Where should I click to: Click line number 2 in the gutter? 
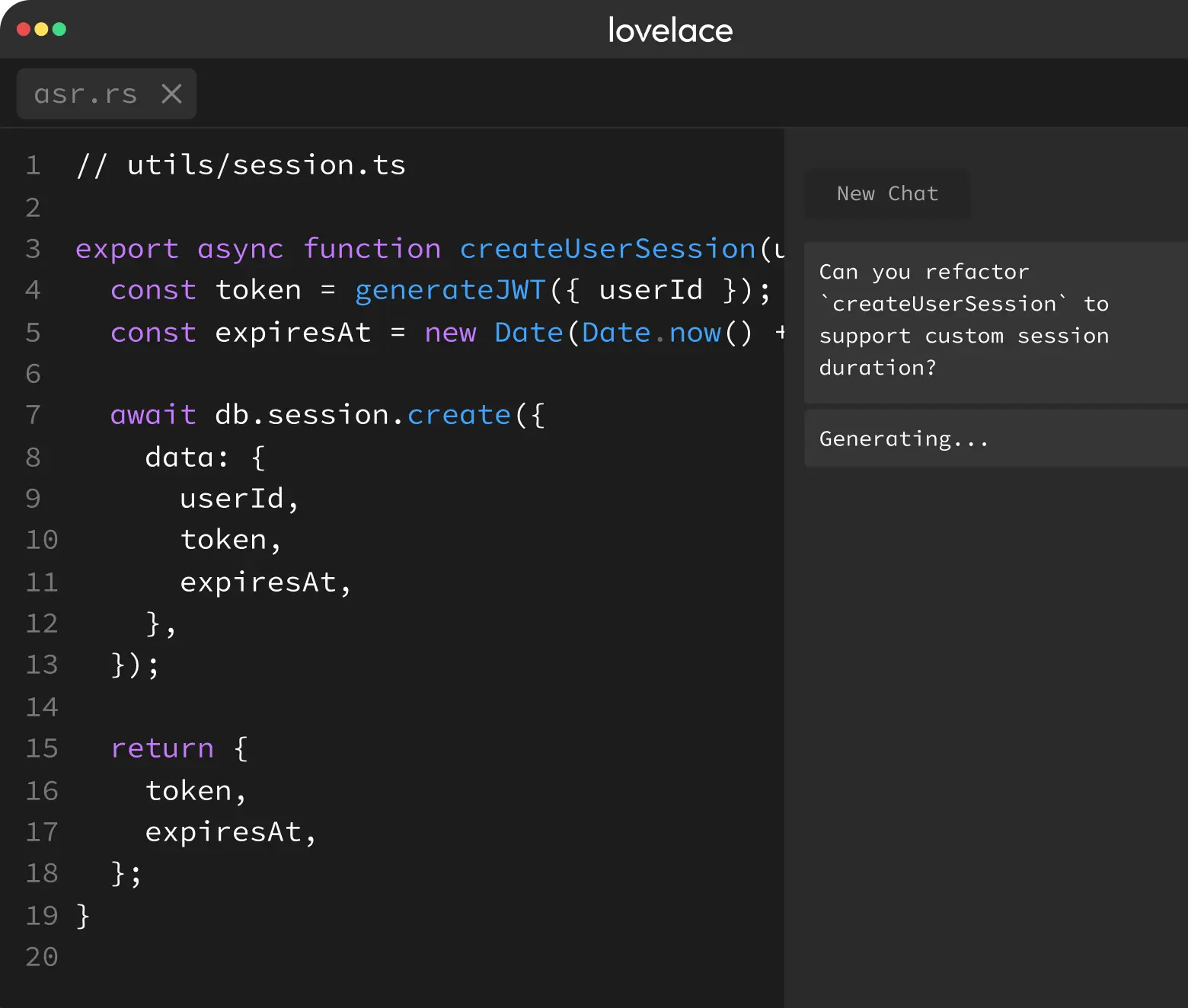coord(34,208)
